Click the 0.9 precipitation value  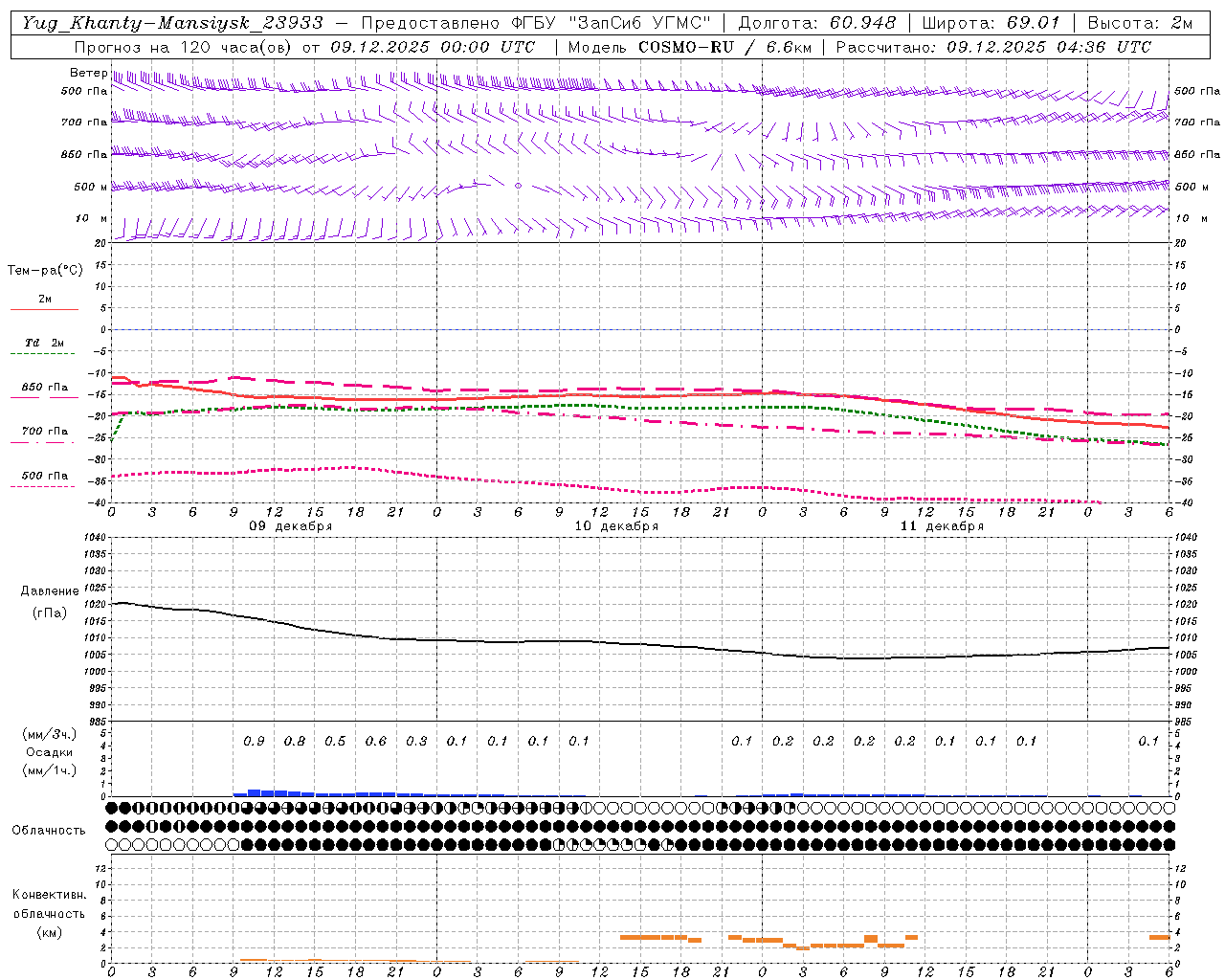(254, 741)
